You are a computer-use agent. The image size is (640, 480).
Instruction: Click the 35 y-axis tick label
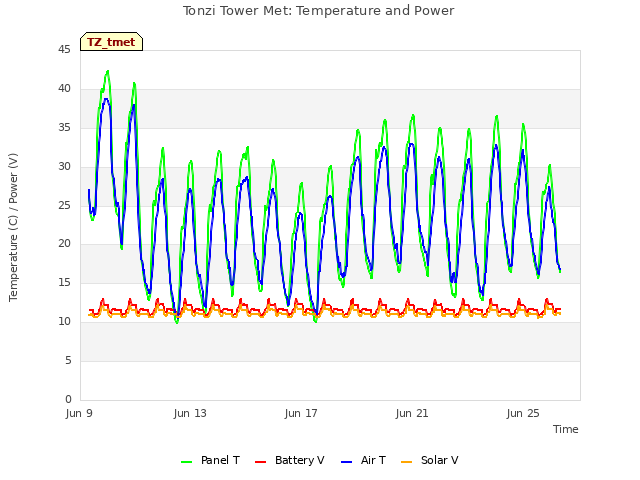tap(64, 128)
